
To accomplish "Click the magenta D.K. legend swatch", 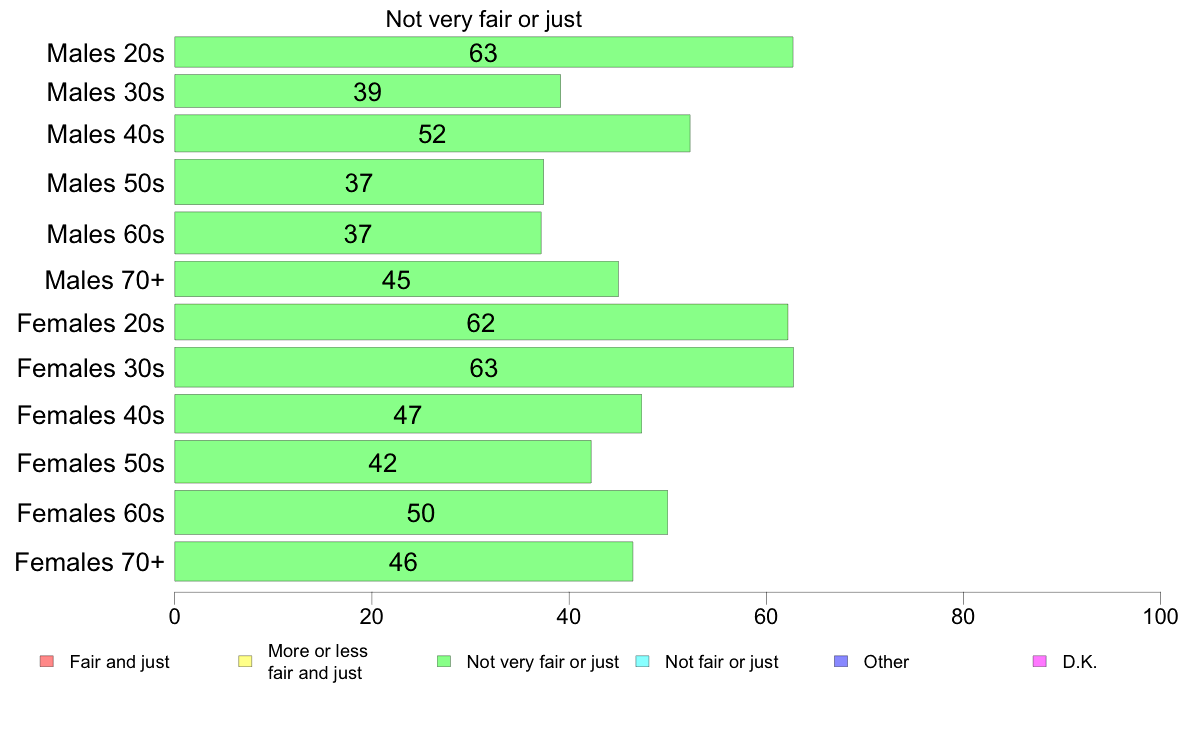I will click(x=1040, y=662).
